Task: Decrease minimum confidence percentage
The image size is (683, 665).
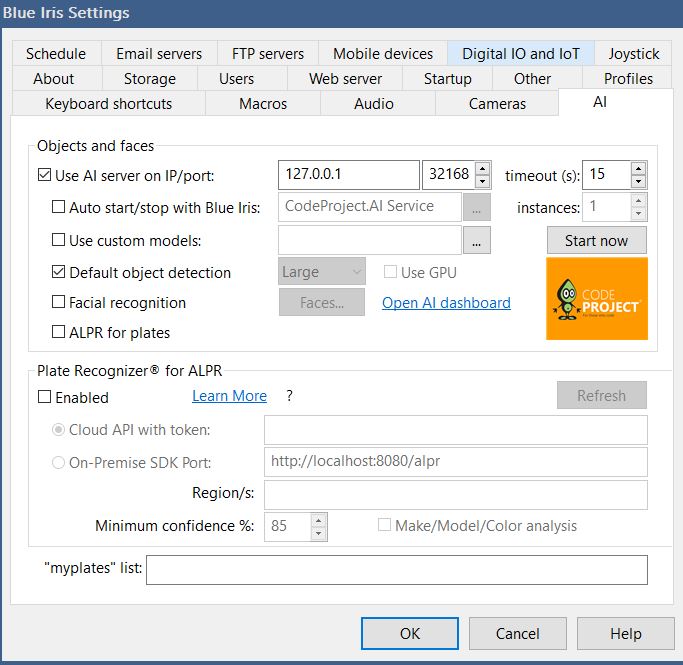Action: pyautogui.click(x=319, y=533)
